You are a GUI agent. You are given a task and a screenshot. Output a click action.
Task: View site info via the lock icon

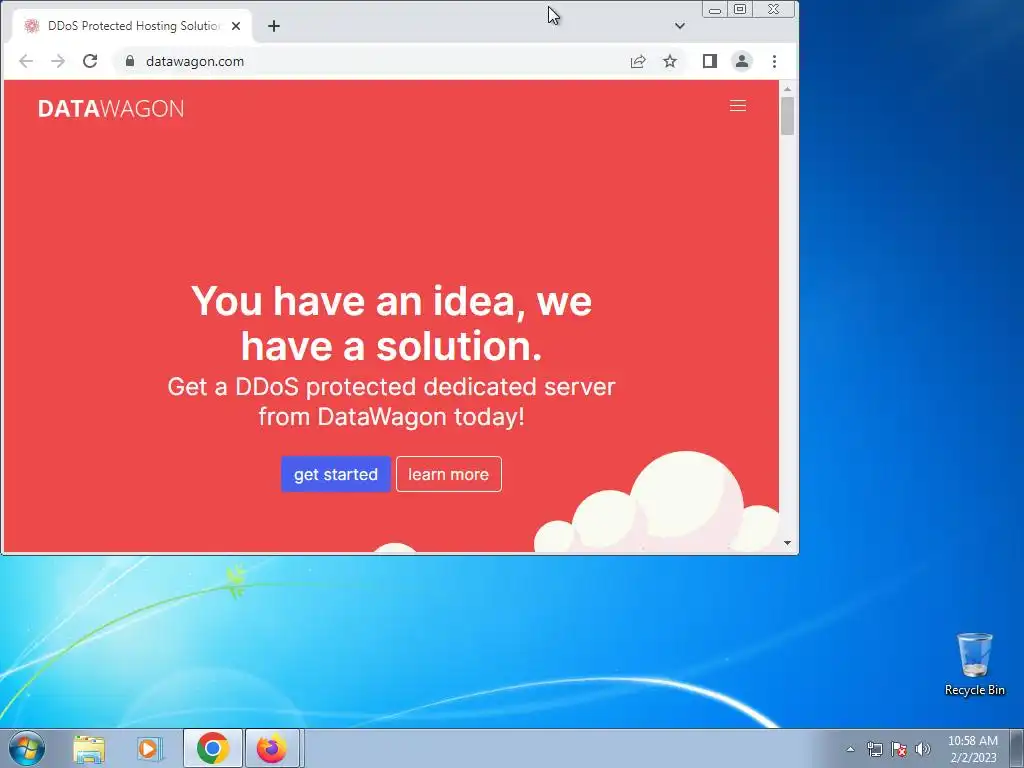130,61
